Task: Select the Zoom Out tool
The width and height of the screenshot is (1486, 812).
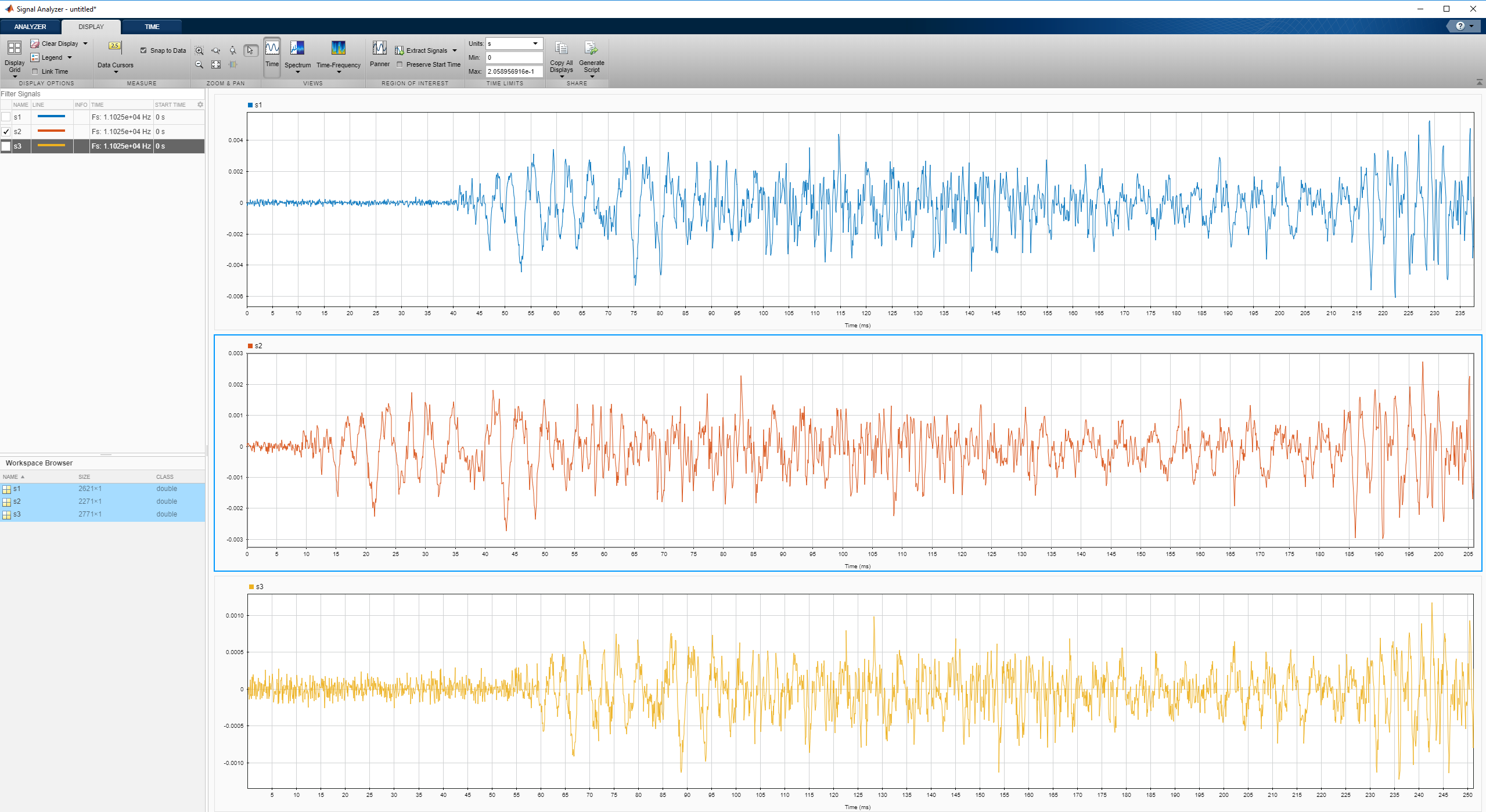Action: tap(199, 64)
